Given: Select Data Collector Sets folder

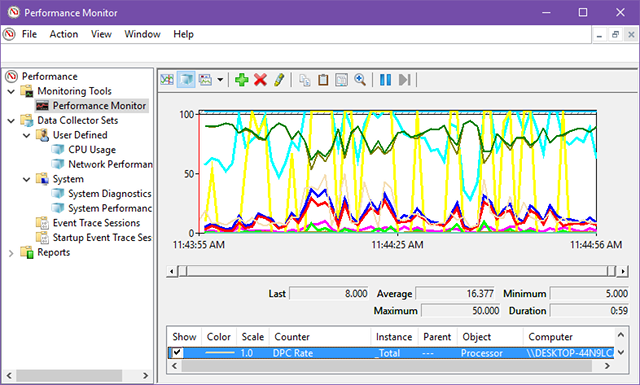Looking at the screenshot, I should point(78,120).
